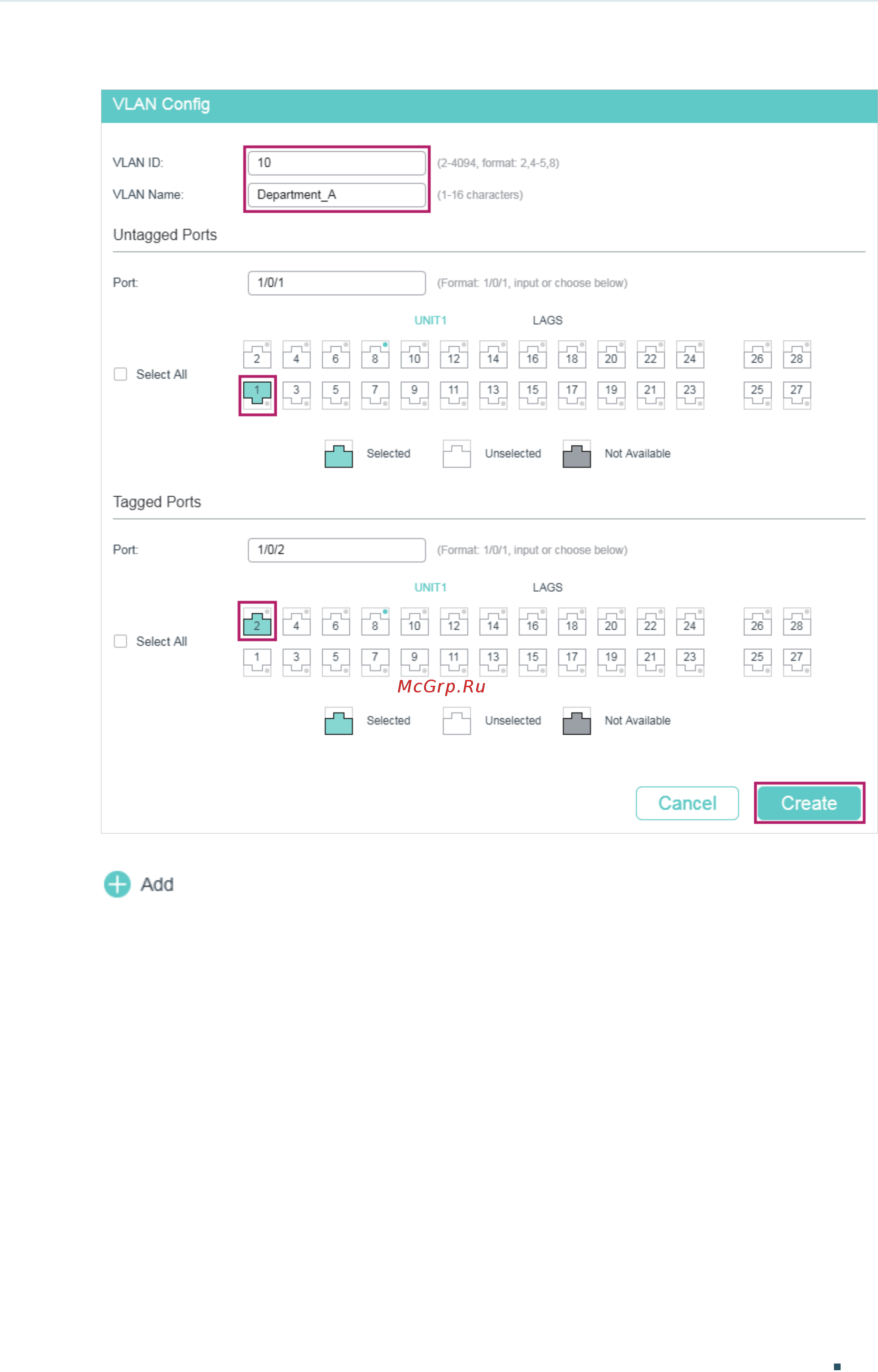
Task: Select port 1 icon in Untagged Ports
Action: coord(257,395)
